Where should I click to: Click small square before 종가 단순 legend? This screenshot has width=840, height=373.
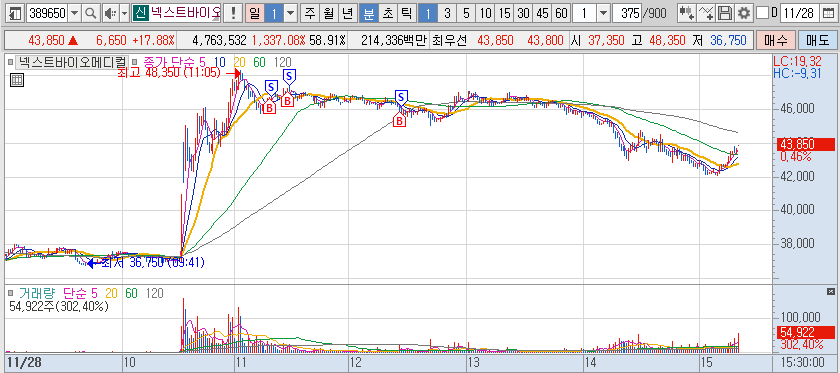click(x=134, y=62)
